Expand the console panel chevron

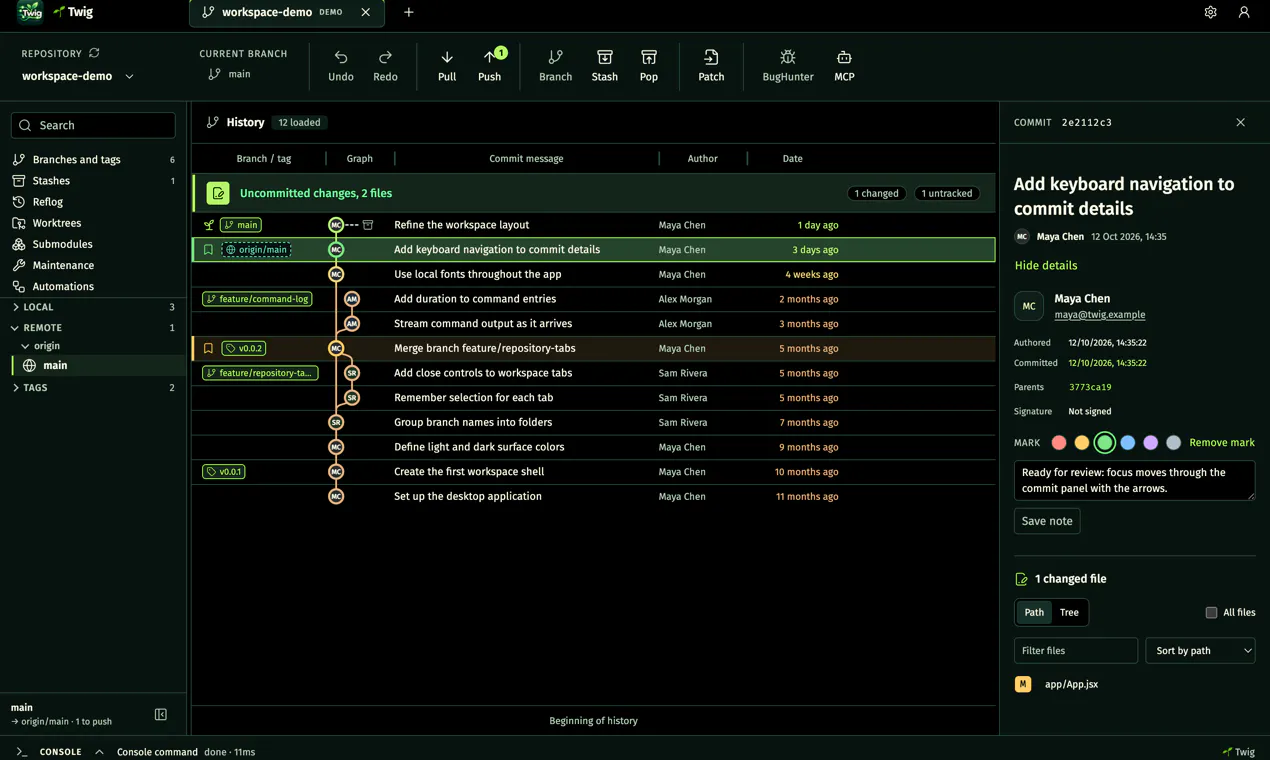[99, 751]
